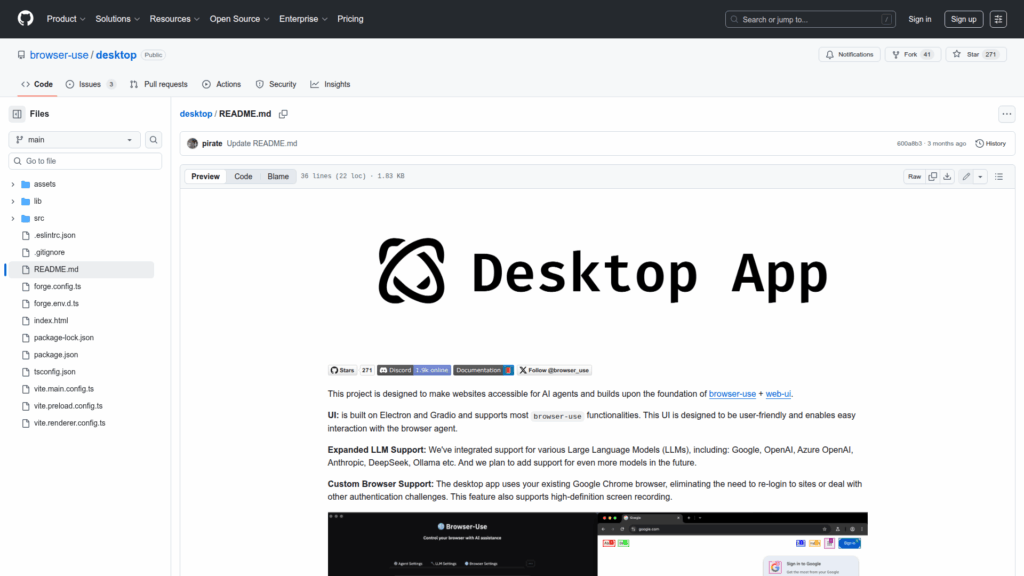The width and height of the screenshot is (1024, 576).
Task: Click the search icon beside the branch selector
Action: [154, 140]
